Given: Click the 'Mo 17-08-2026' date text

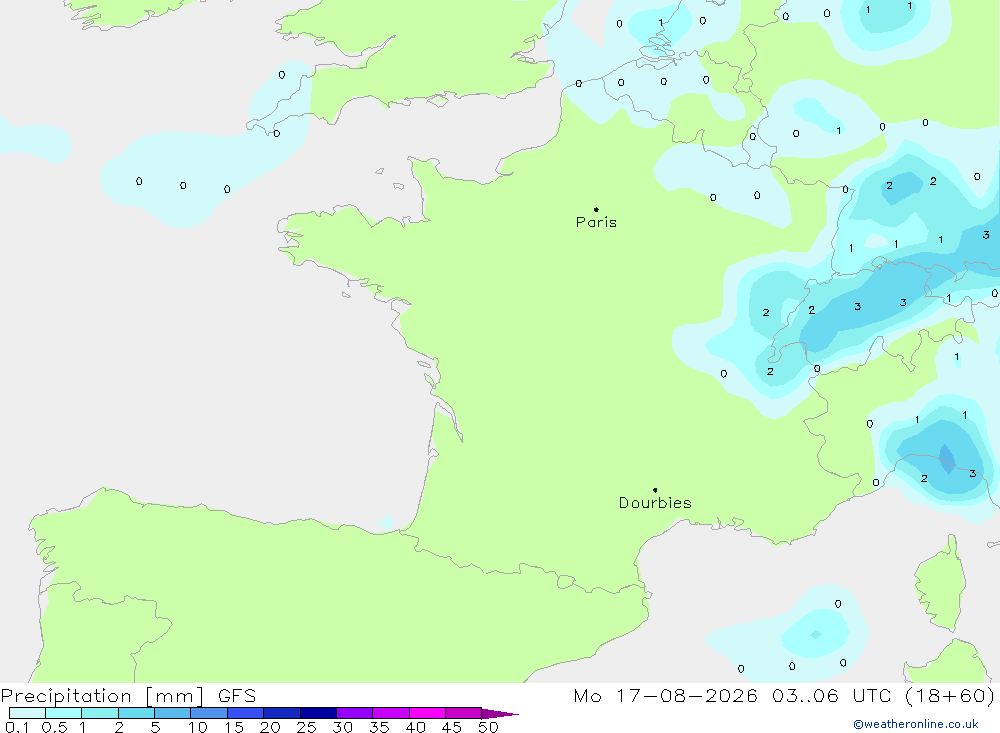Looking at the screenshot, I should 665,696.
